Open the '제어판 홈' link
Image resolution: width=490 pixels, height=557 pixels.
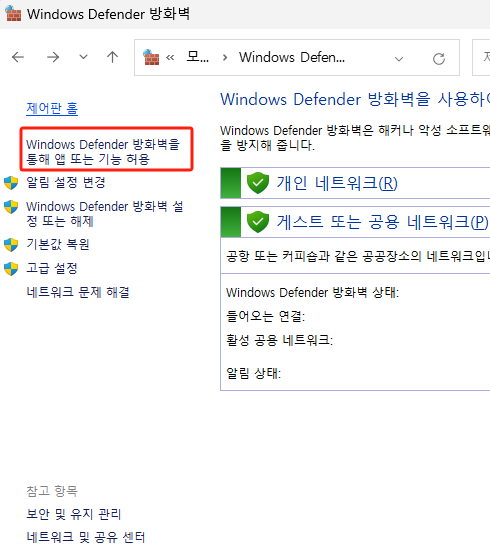coord(52,108)
